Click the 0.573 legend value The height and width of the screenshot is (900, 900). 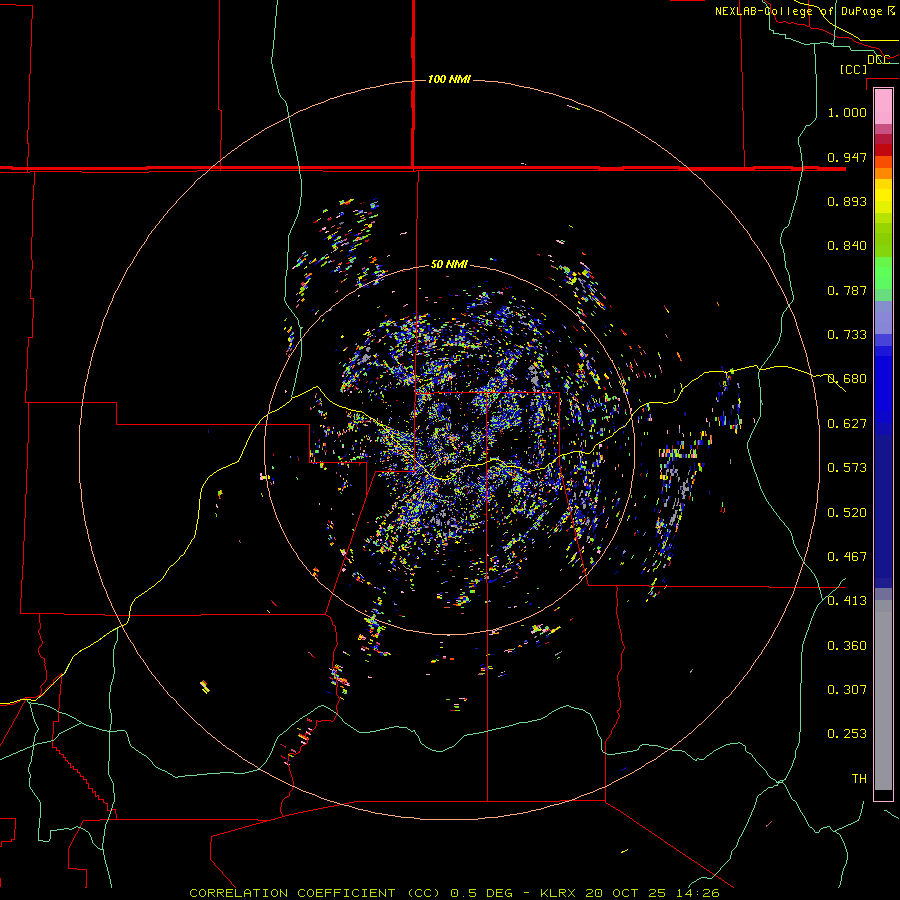tap(847, 468)
